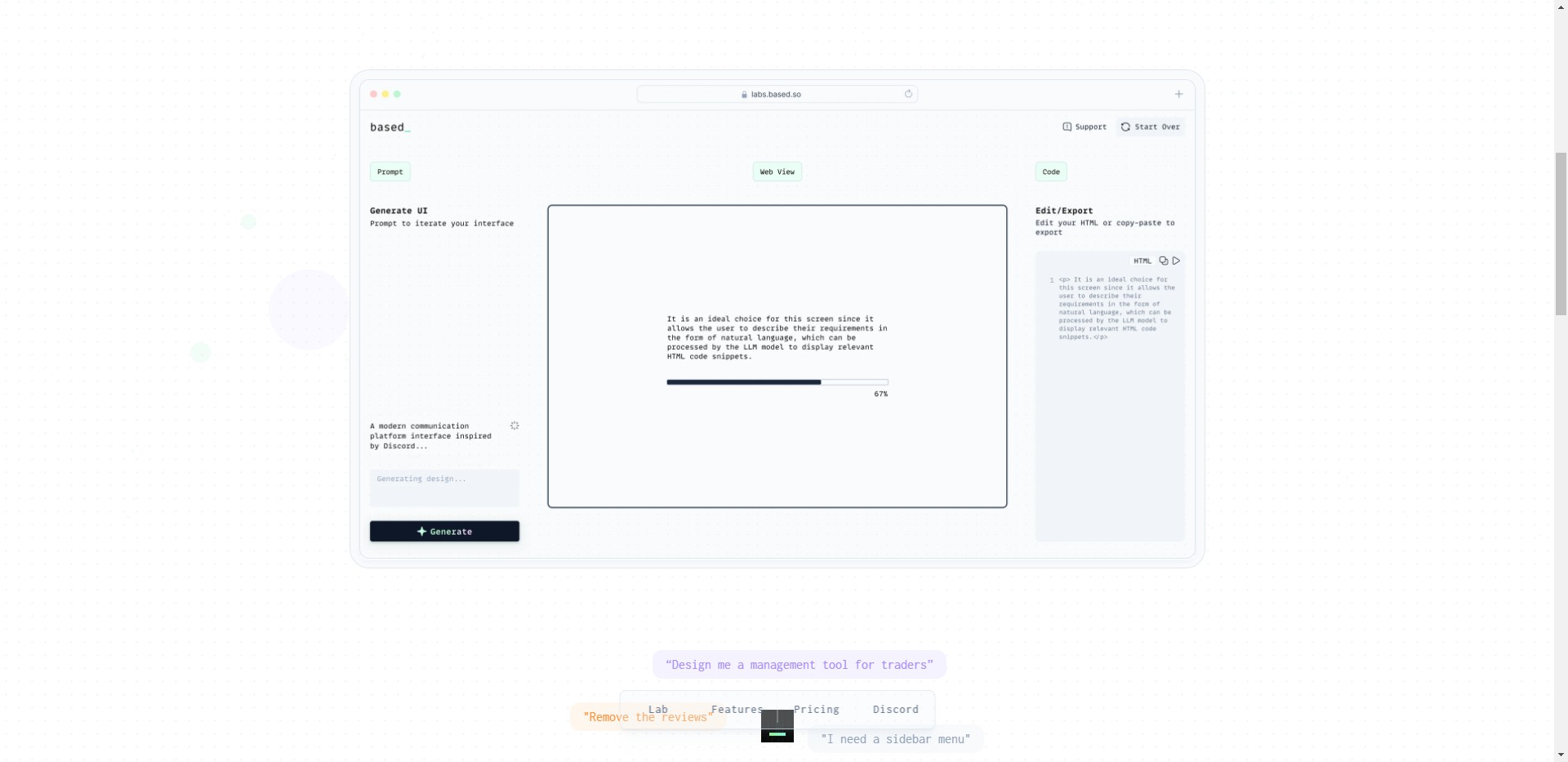The image size is (1568, 762).
Task: Go to Pricing in the navigation bar
Action: 816,709
